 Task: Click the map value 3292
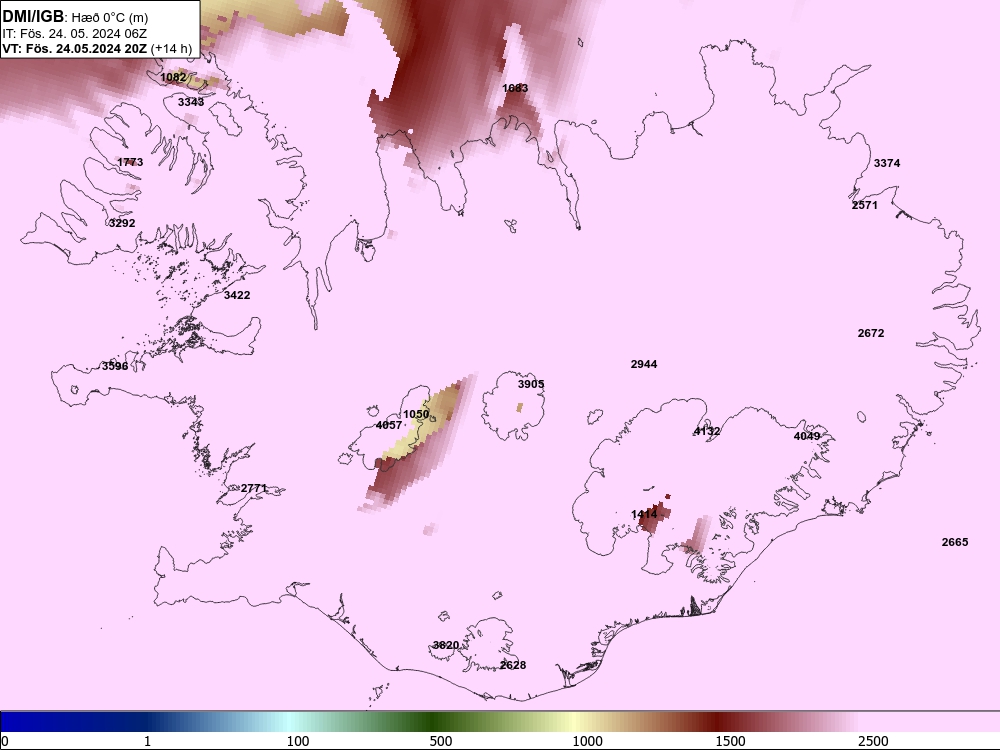[122, 223]
